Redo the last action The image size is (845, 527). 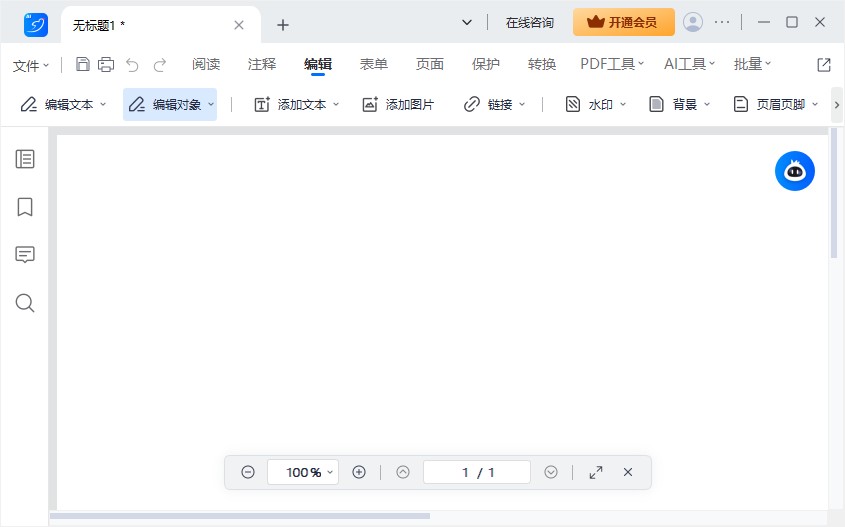point(160,65)
